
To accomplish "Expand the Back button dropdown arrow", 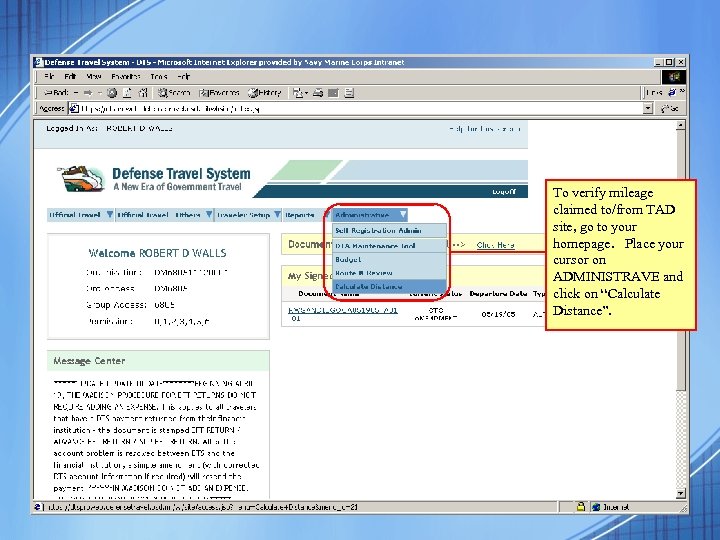I will point(76,93).
